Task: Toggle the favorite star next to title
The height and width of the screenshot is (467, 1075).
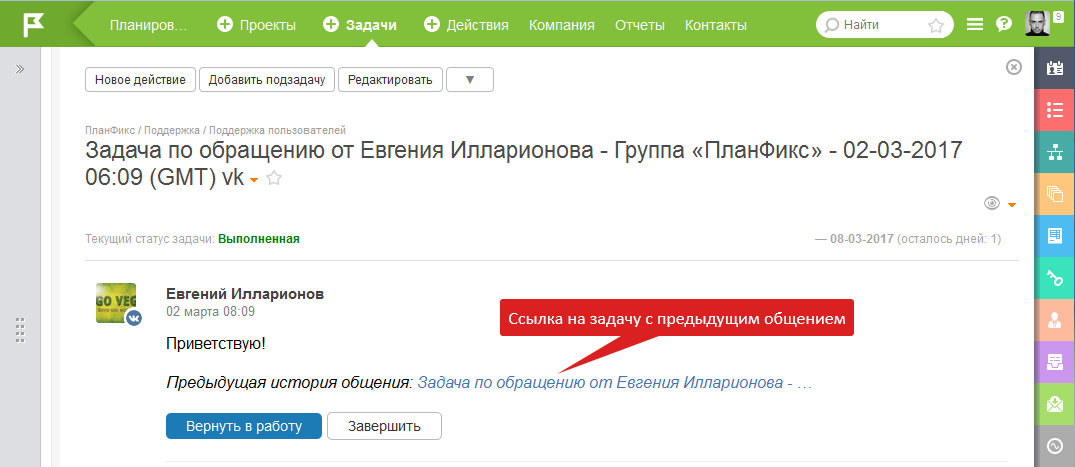Action: point(274,178)
